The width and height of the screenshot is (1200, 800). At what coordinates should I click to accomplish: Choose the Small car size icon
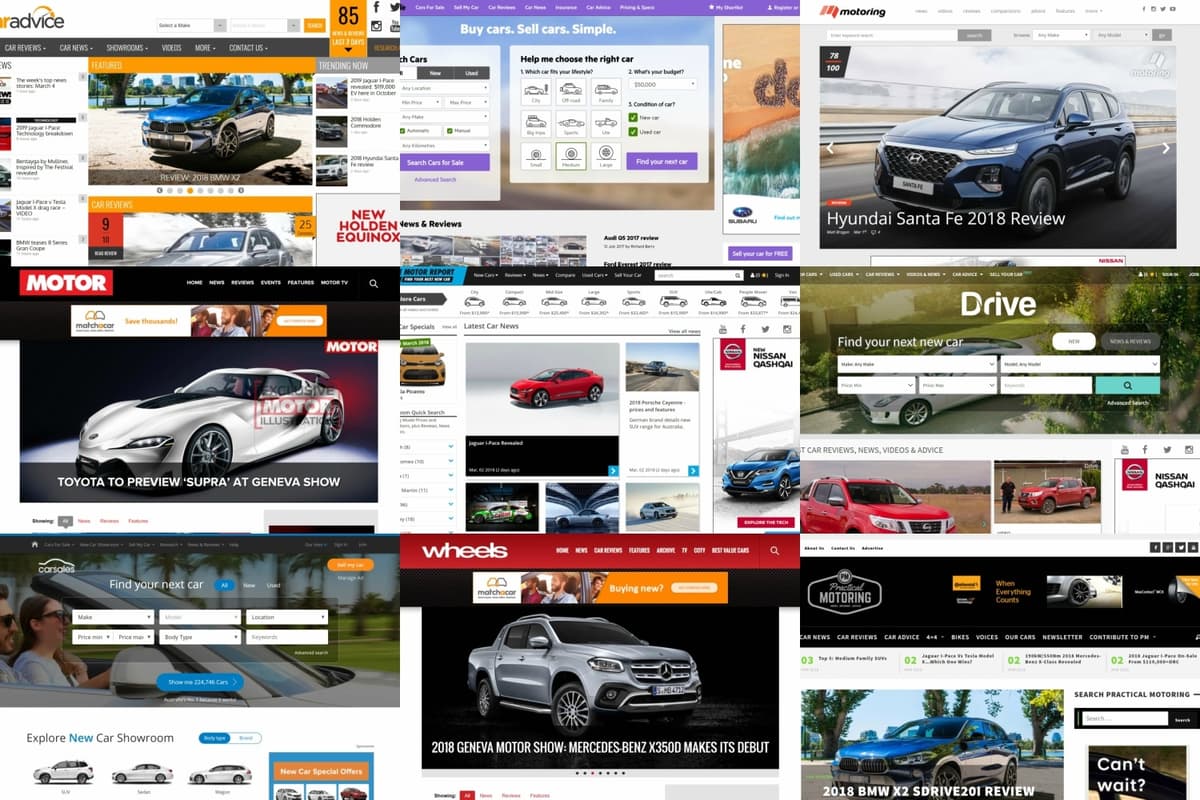pos(536,156)
